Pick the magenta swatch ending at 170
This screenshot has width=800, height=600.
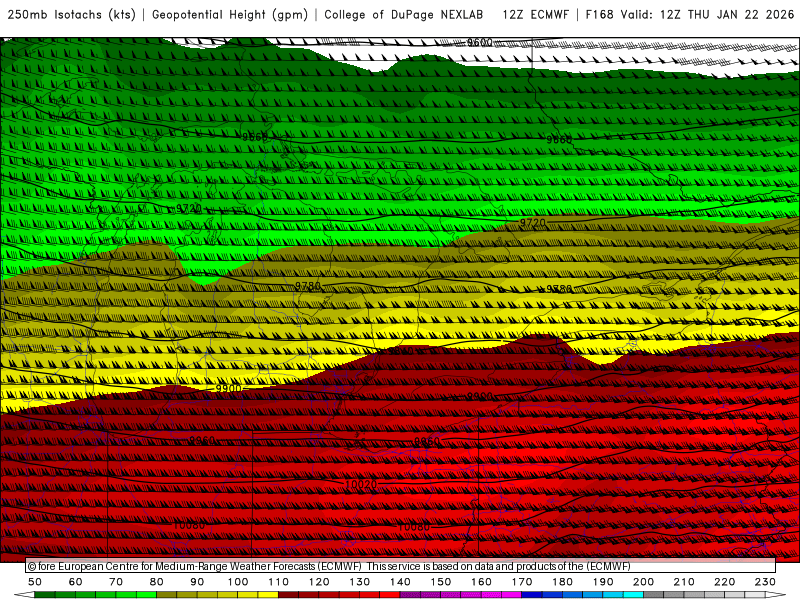tap(511, 594)
